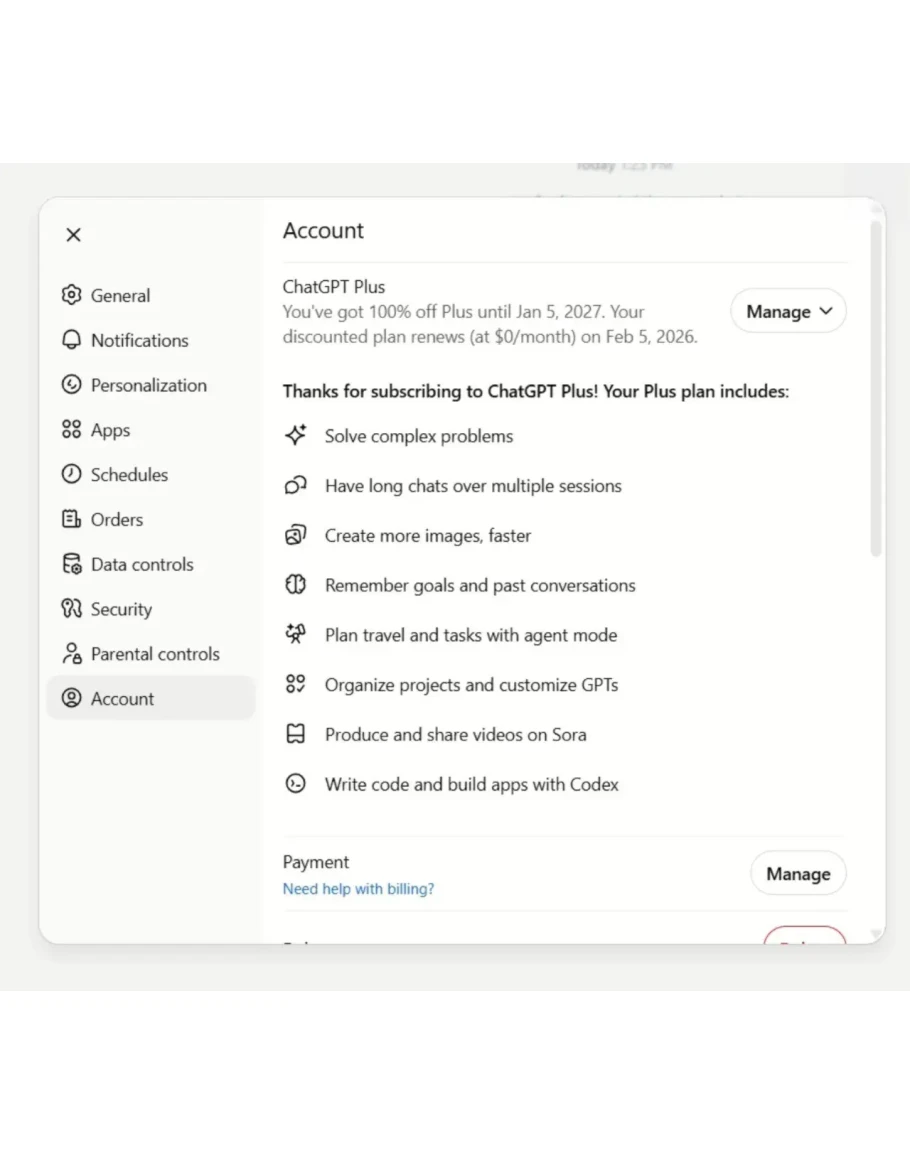Click the Security key icon
This screenshot has height=1155, width=910.
pyautogui.click(x=71, y=608)
